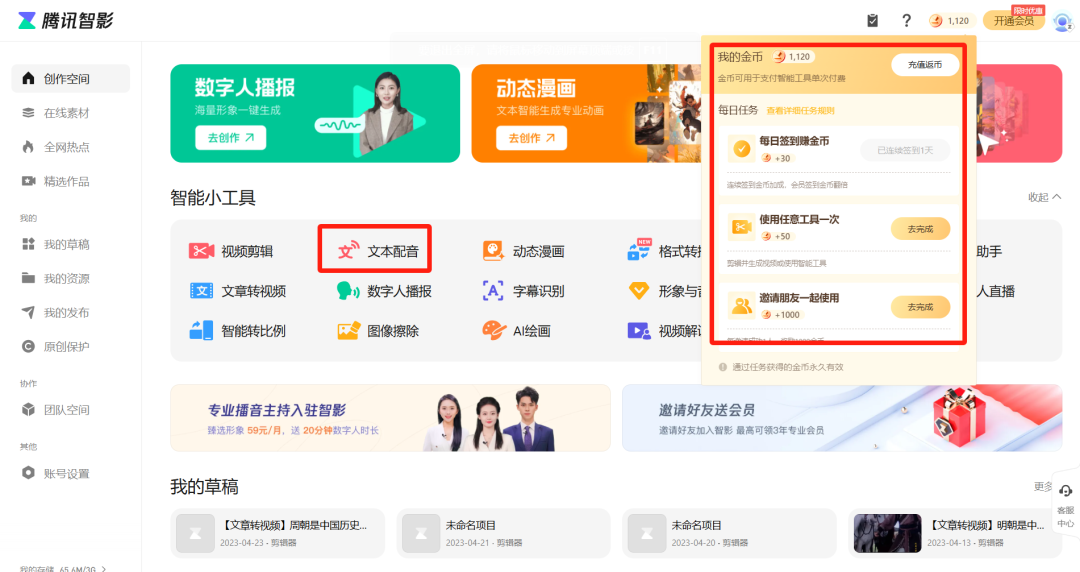Viewport: 1080px width, 572px height.
Task: Open the user avatar in top right
Action: tap(1062, 21)
